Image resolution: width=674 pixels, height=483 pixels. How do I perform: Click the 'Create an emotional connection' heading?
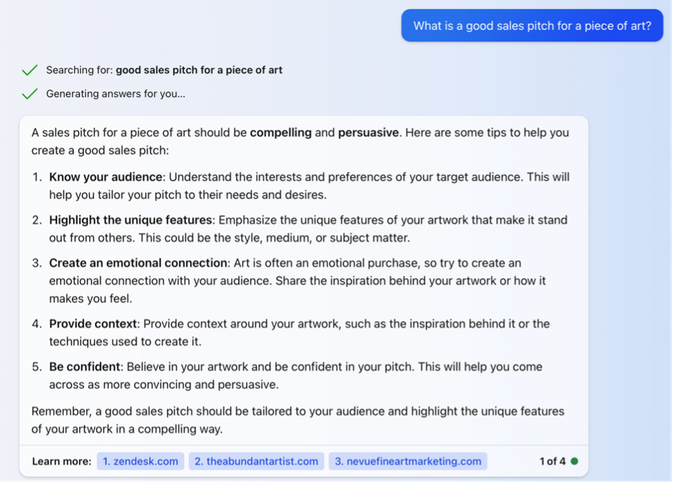tap(138, 263)
